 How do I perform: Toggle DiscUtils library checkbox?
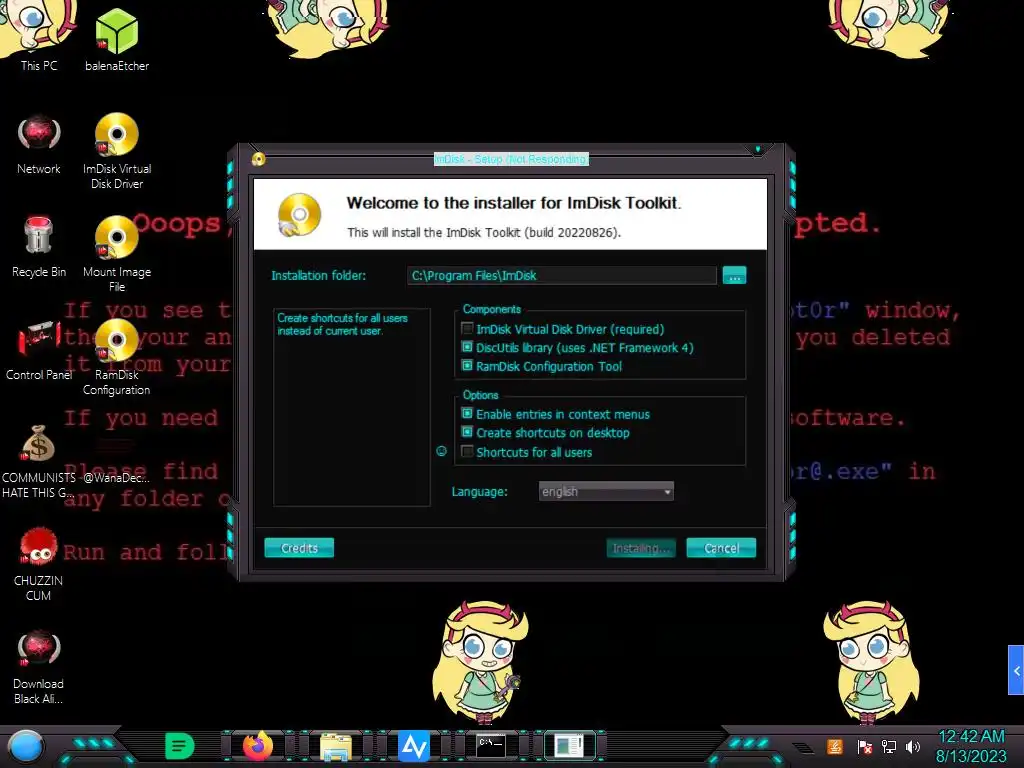pos(467,347)
